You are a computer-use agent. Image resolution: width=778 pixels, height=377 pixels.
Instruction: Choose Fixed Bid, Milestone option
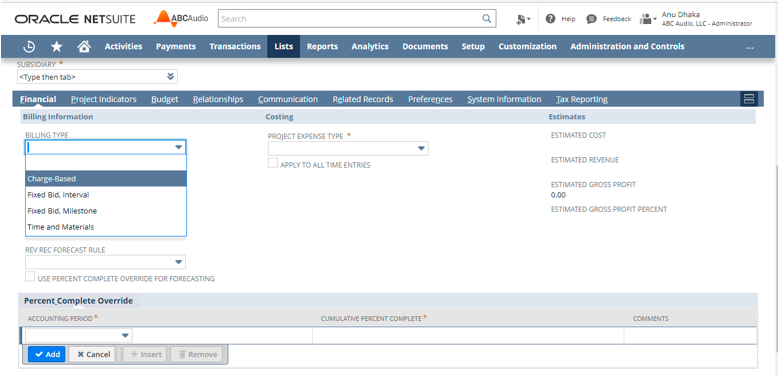pyautogui.click(x=106, y=211)
